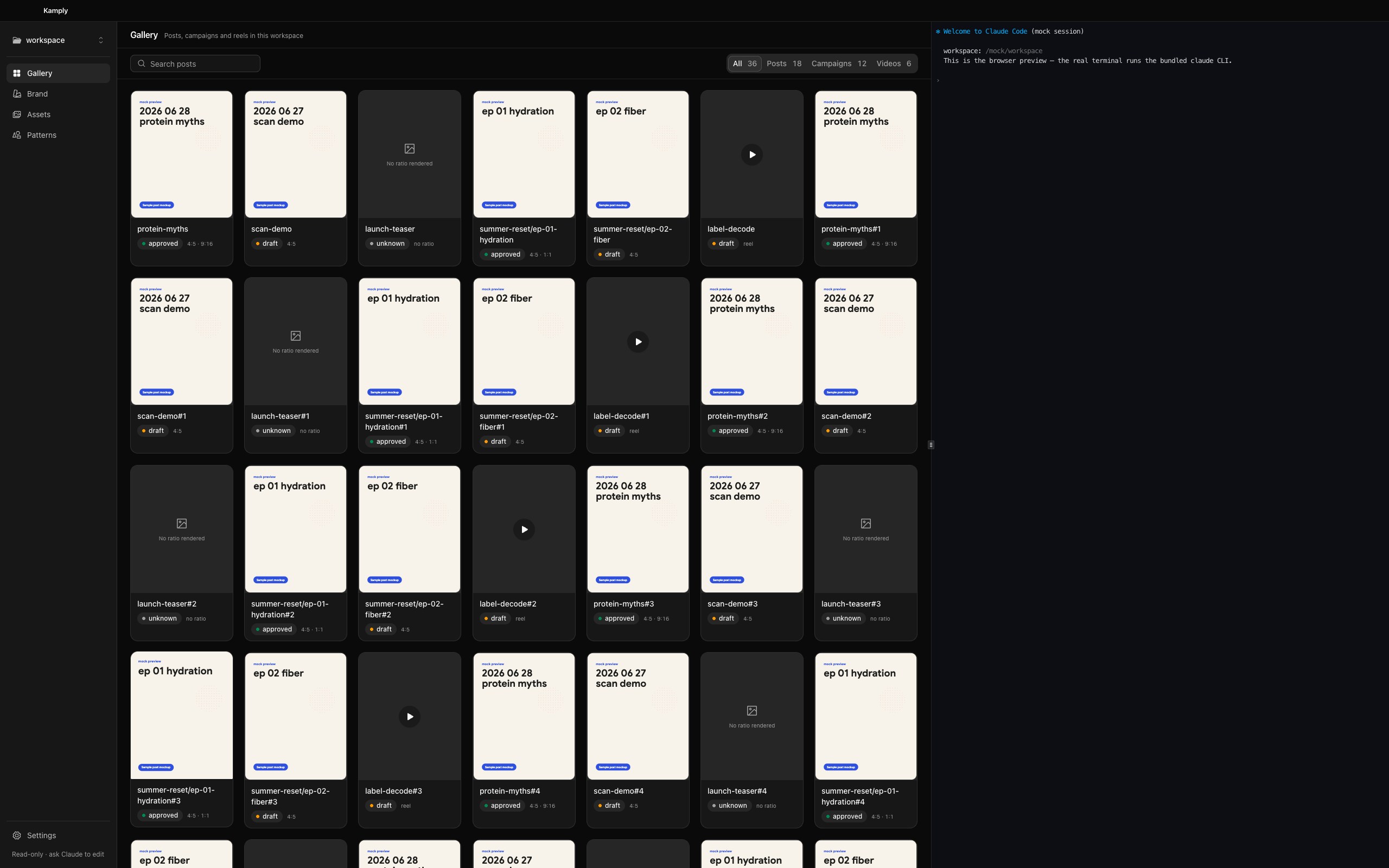Viewport: 1389px width, 868px height.
Task: Click the terminal prompt input line
Action: [1159, 80]
